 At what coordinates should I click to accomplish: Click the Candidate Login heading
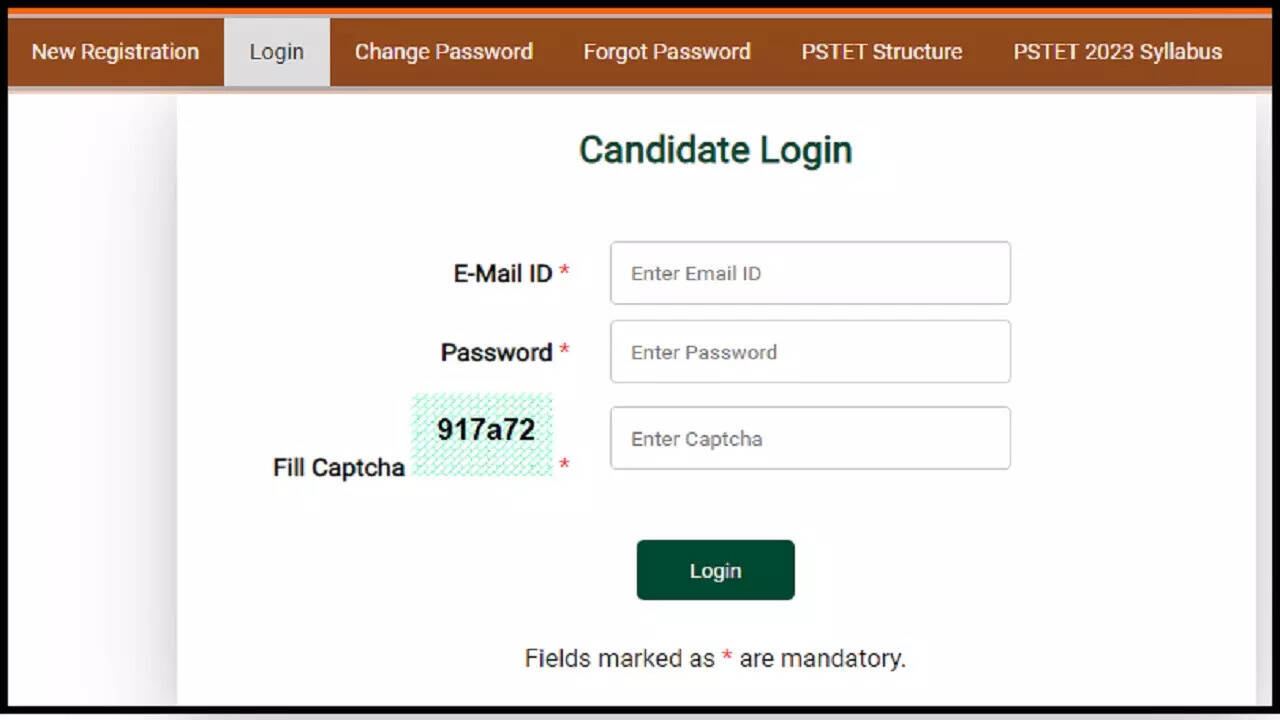pyautogui.click(x=715, y=150)
